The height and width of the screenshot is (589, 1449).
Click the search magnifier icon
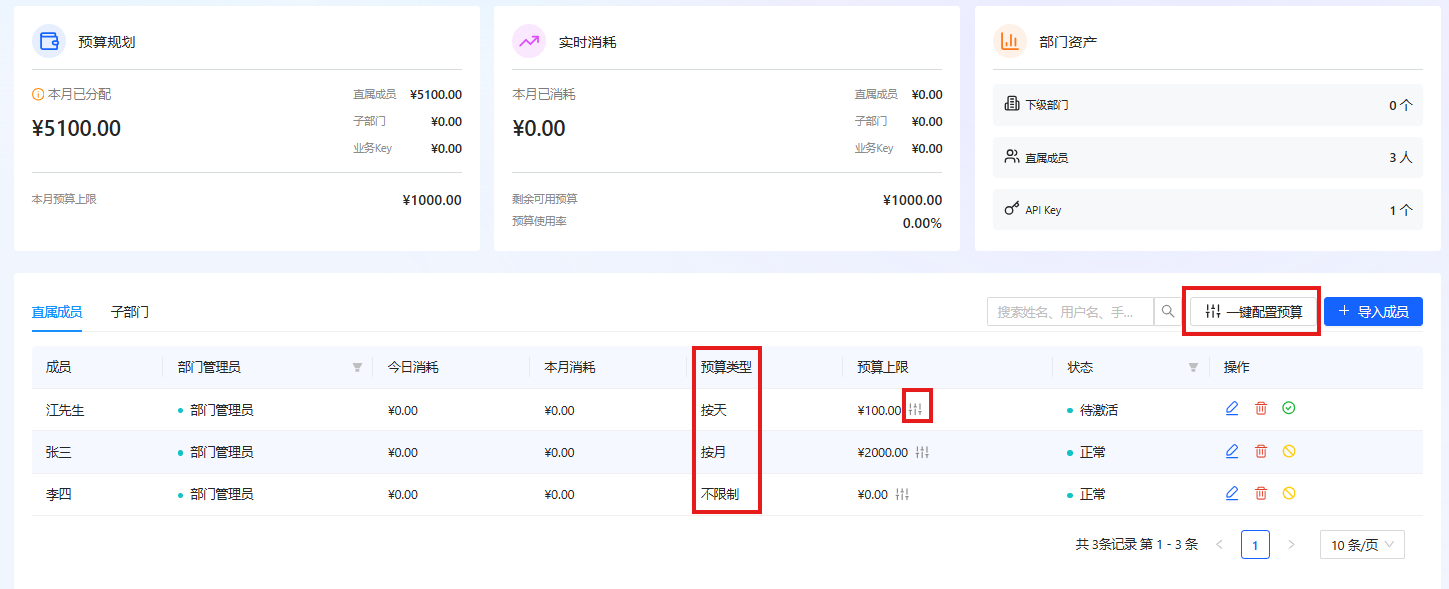pyautogui.click(x=1167, y=312)
